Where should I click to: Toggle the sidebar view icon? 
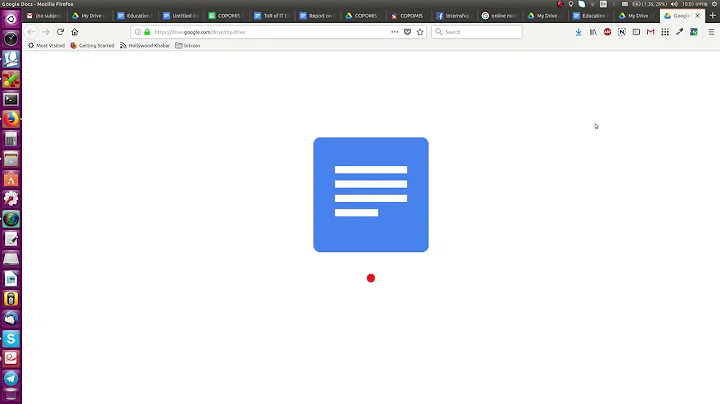pos(636,32)
